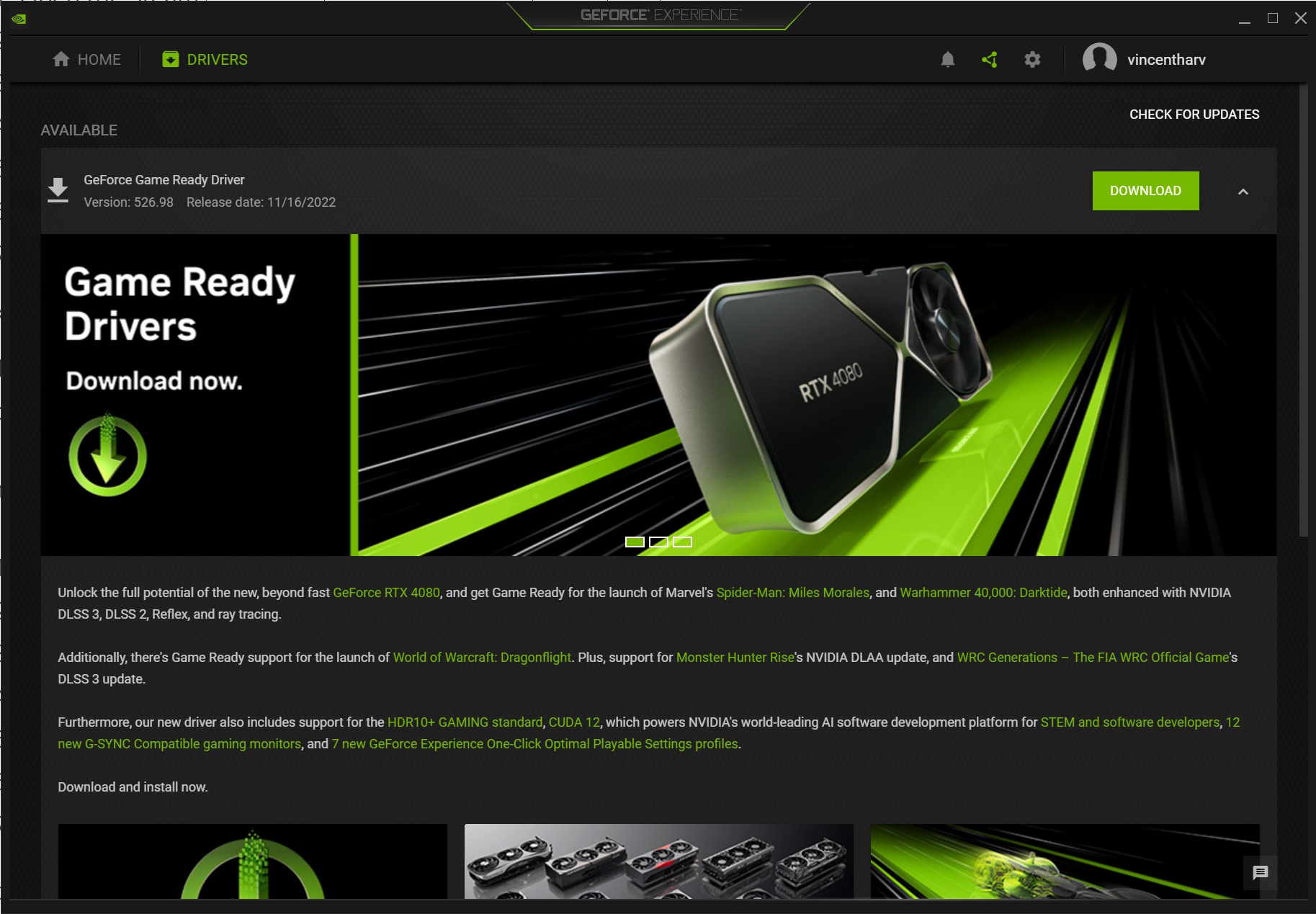Viewport: 1316px width, 914px height.
Task: Click the Release date: 11/16/2022 text
Action: click(x=261, y=202)
